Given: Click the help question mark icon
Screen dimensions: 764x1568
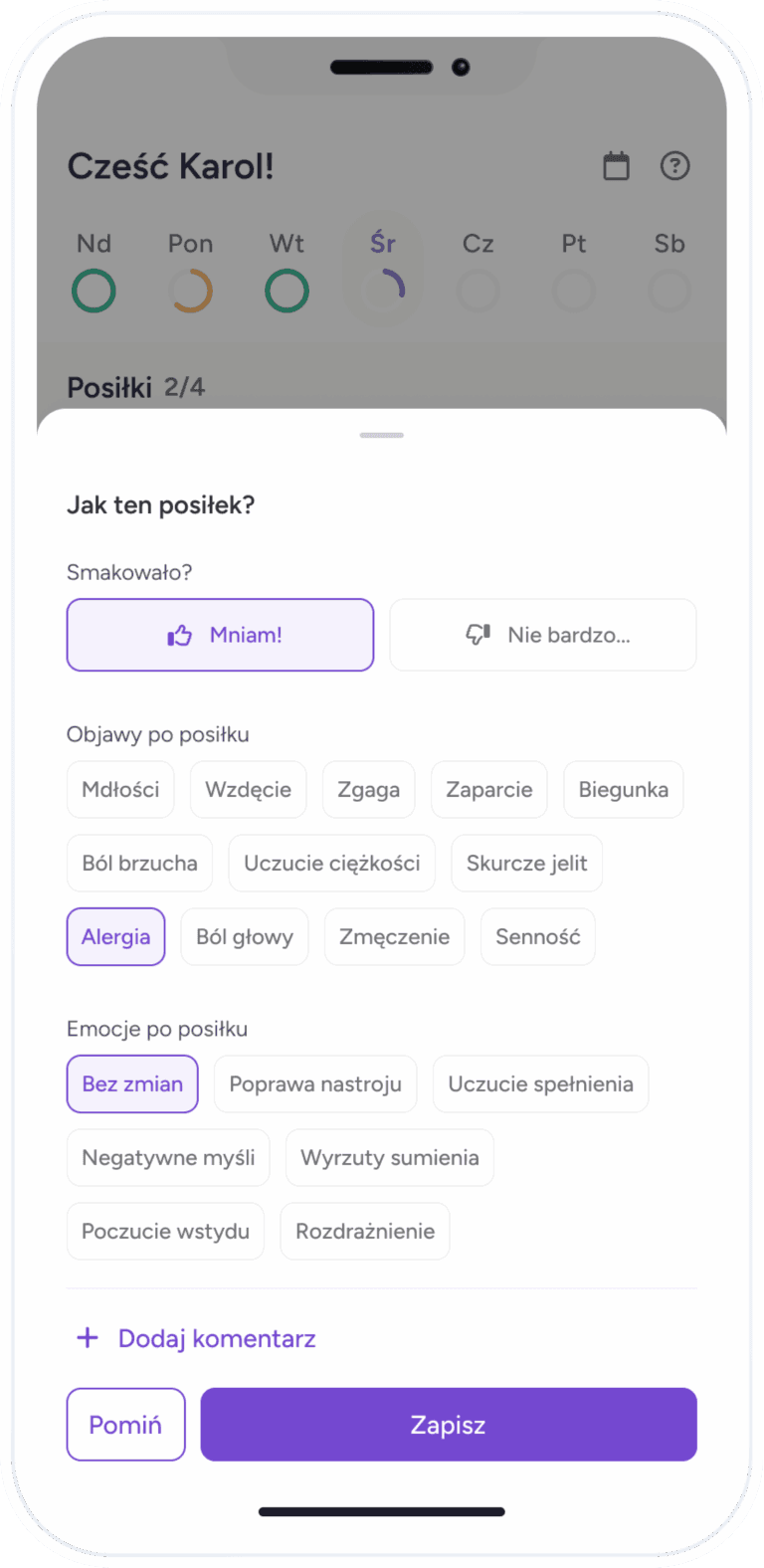Looking at the screenshot, I should (x=674, y=166).
